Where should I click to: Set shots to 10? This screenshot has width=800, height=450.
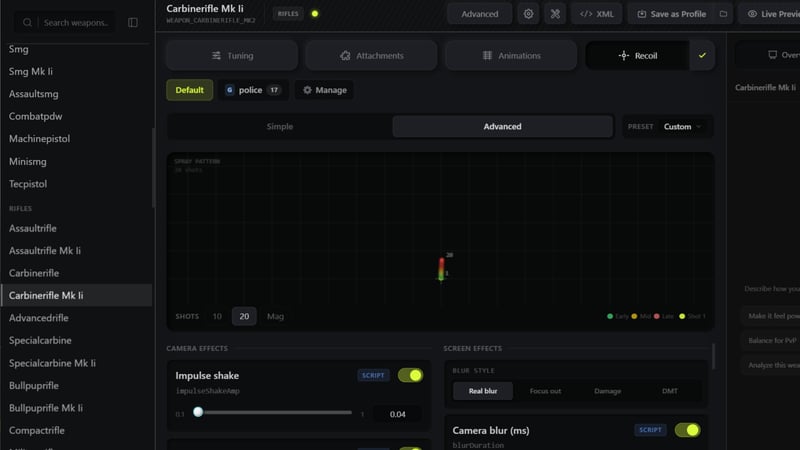click(217, 316)
